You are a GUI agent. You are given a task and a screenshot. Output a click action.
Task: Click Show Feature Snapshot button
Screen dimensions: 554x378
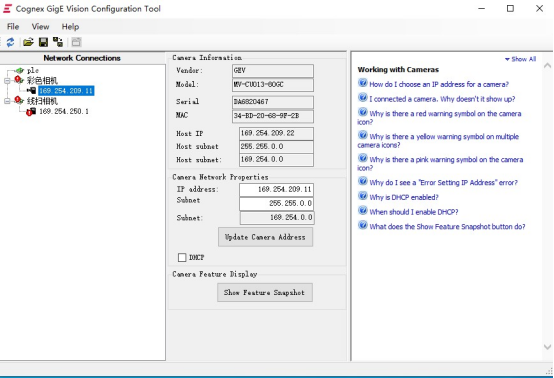pos(265,293)
